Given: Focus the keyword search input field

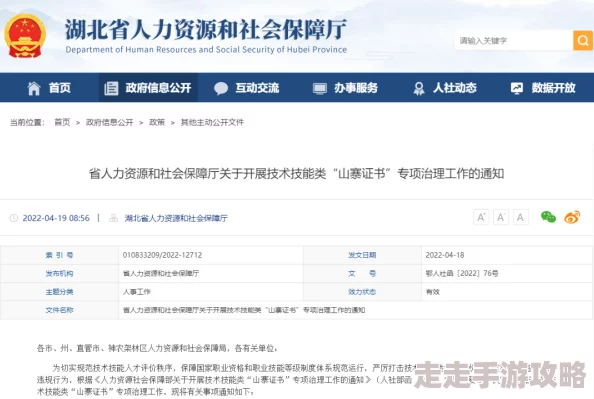Looking at the screenshot, I should click(514, 40).
